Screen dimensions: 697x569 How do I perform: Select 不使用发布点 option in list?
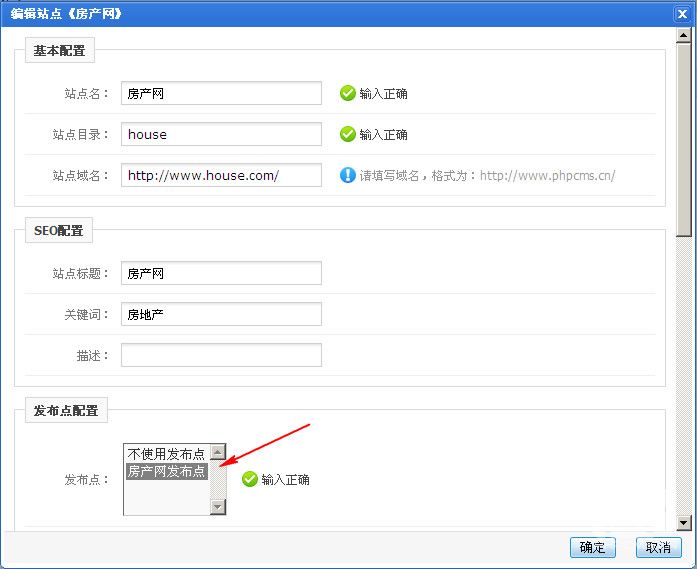[166, 454]
